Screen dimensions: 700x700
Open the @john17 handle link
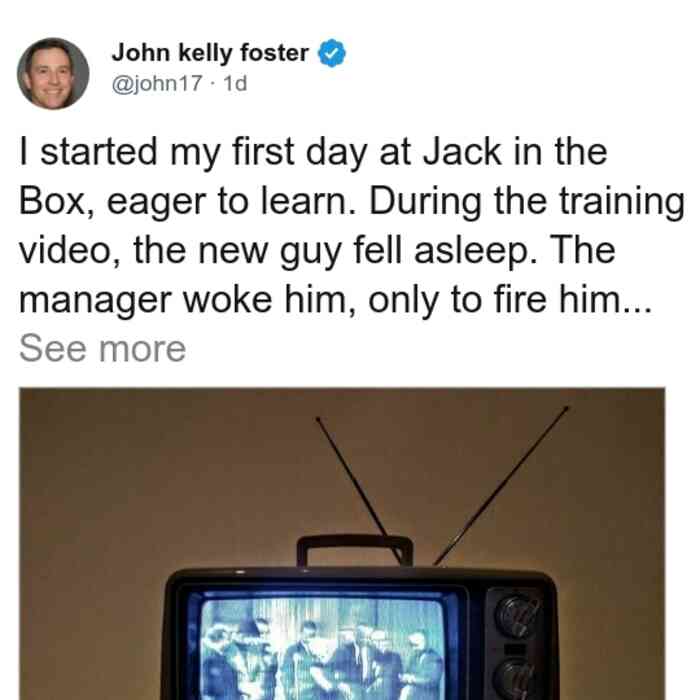coord(157,83)
